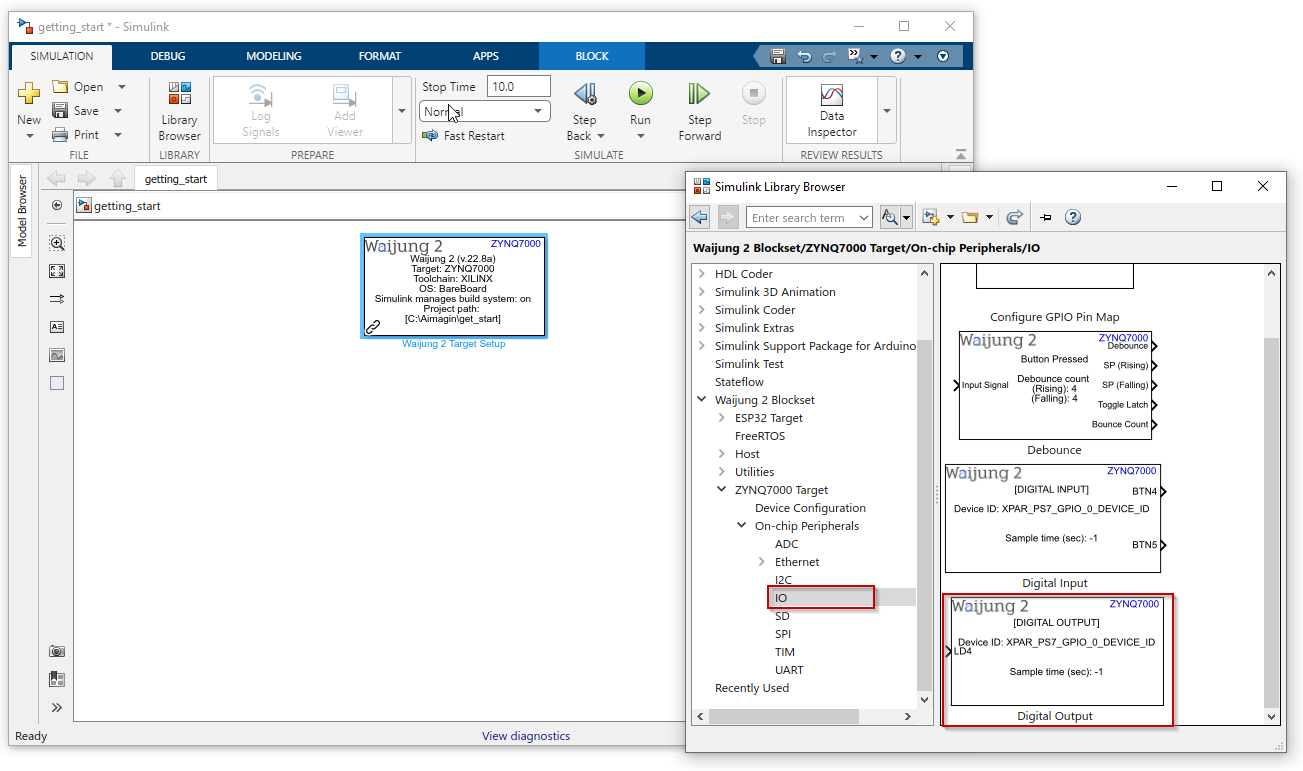Viewport: 1303px width, 771px height.
Task: Open the simulation mode Normal dropdown
Action: (484, 111)
